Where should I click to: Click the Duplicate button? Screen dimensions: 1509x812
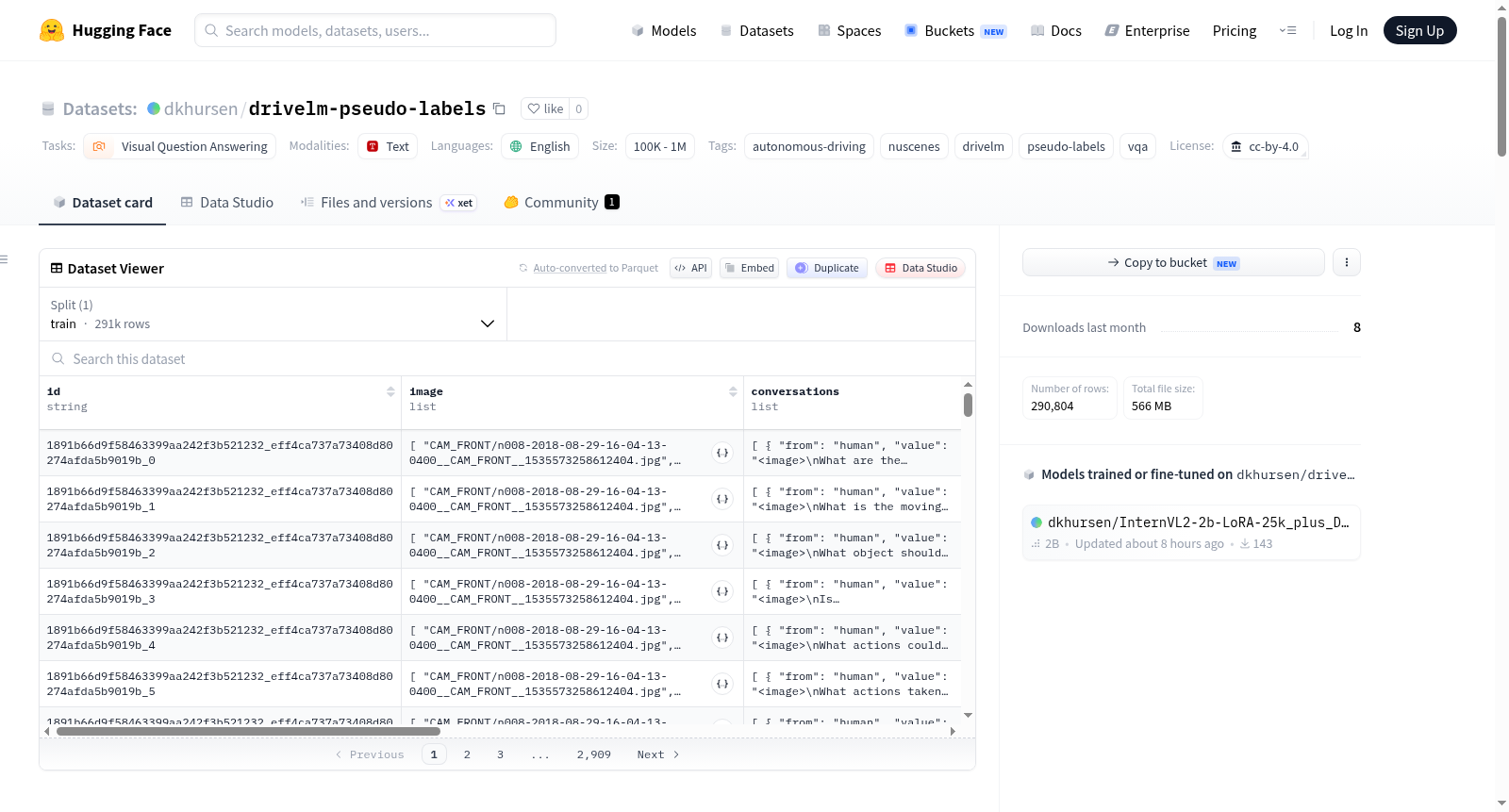(827, 268)
